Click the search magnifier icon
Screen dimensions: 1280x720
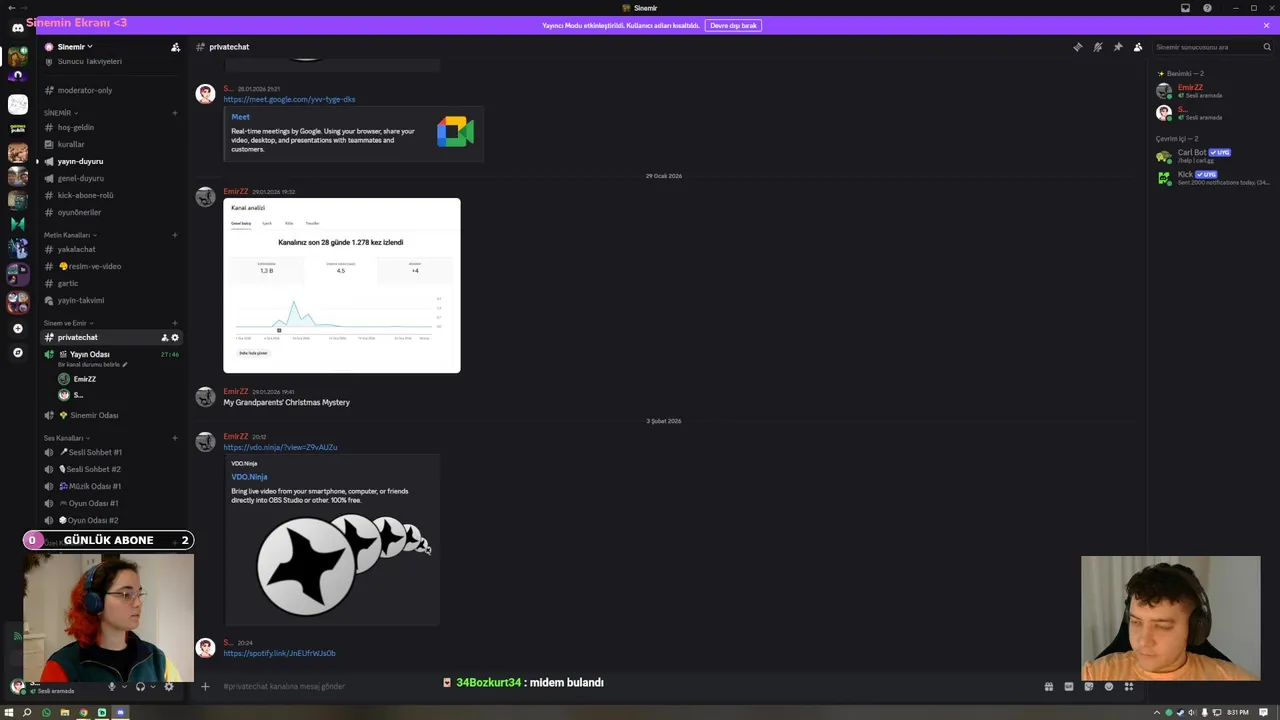(x=1266, y=47)
